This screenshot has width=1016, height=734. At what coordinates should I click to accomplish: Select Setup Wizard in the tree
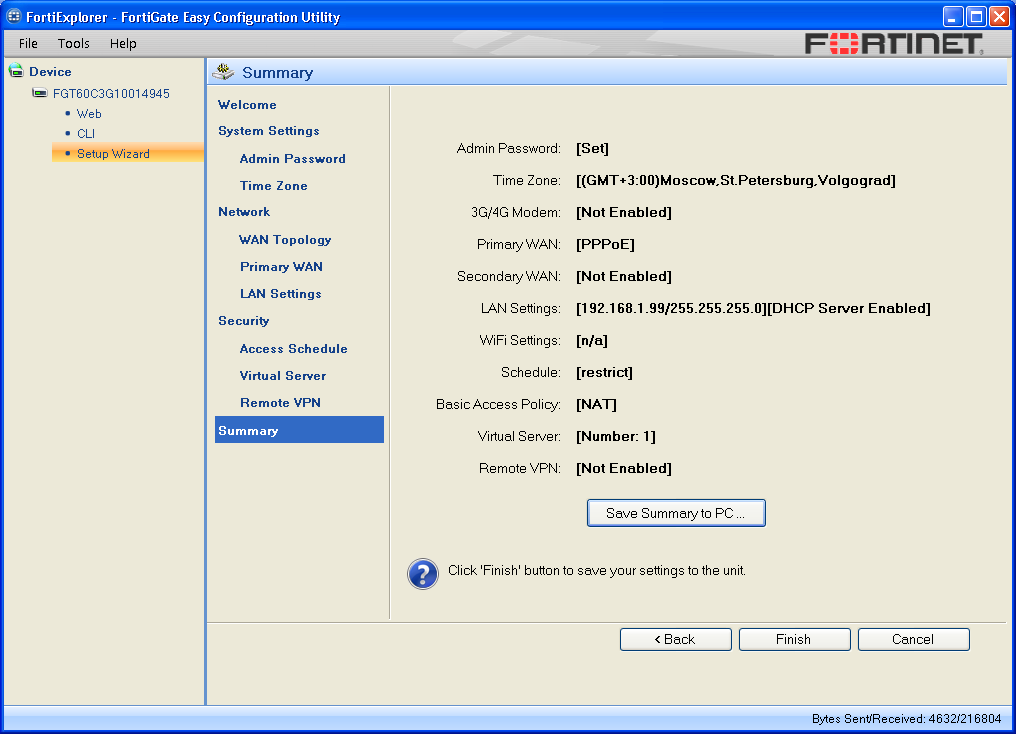pos(113,154)
